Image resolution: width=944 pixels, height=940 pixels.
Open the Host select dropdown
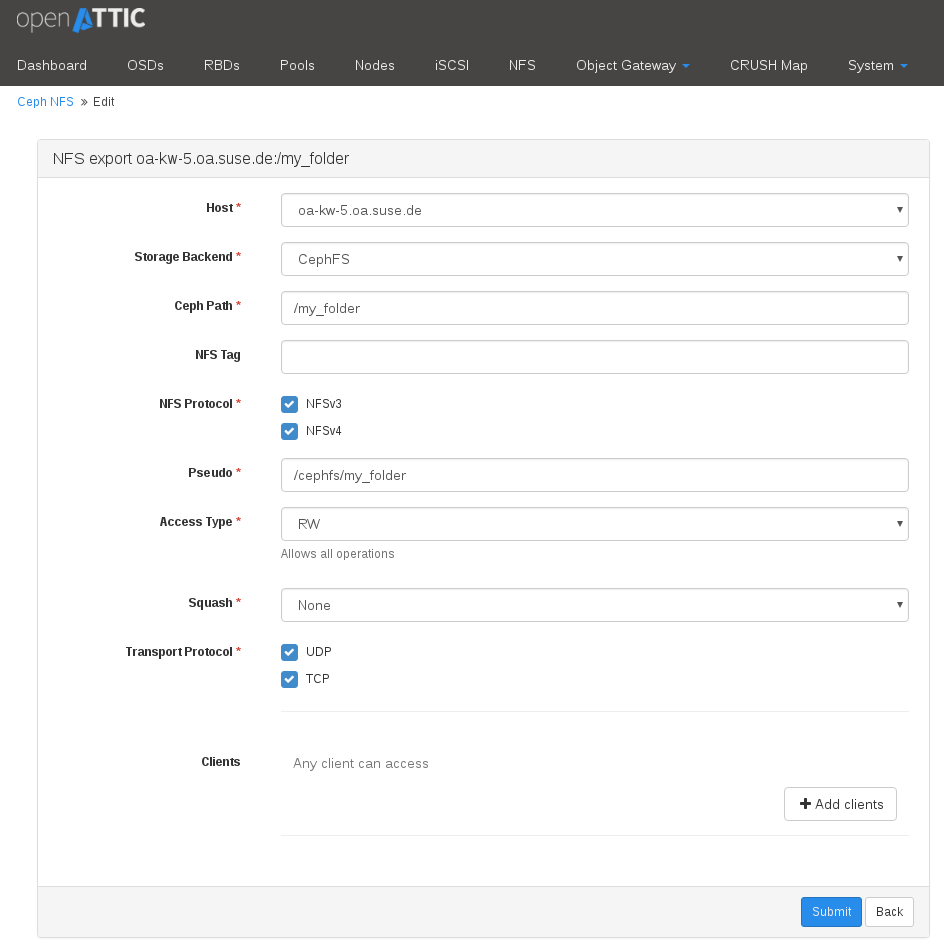594,210
